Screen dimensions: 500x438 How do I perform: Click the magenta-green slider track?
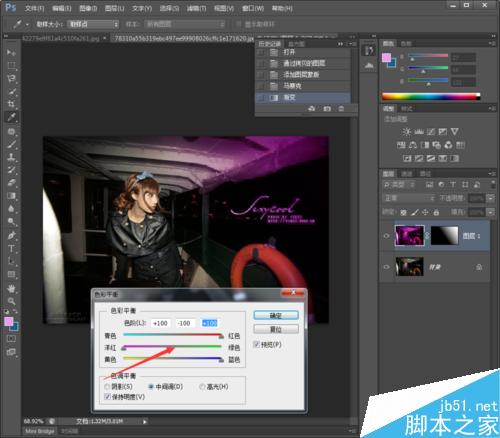click(172, 347)
